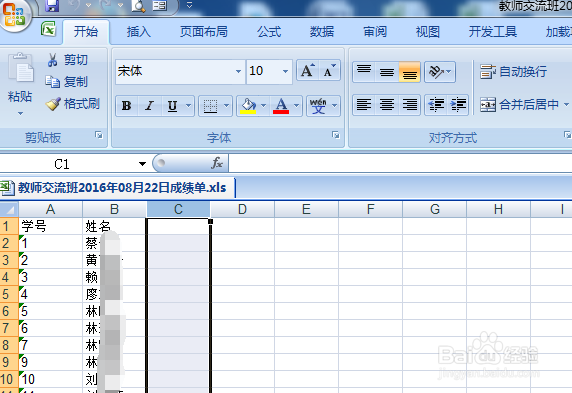Apply red font color

281,106
